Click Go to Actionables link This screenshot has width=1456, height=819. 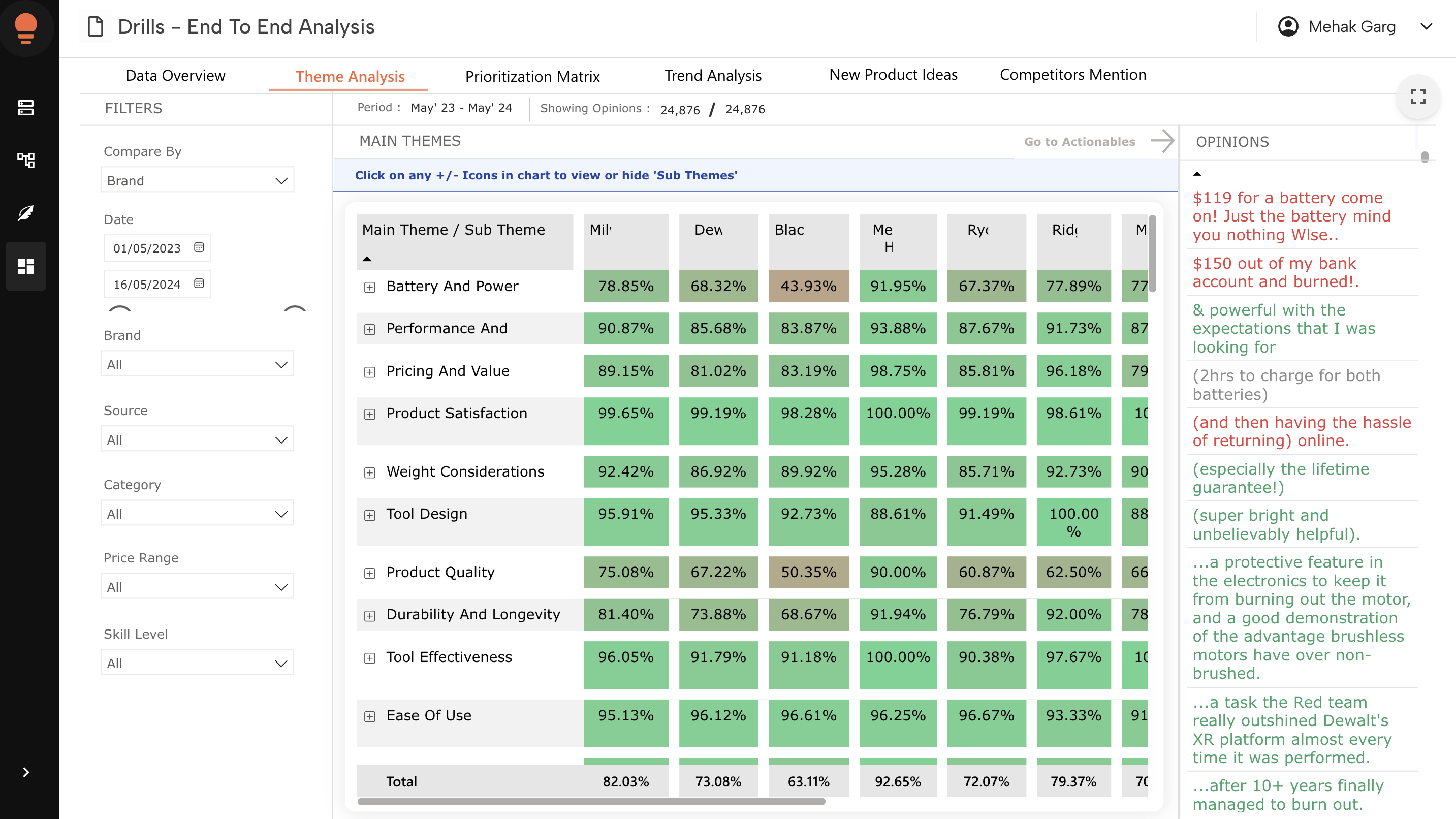[1079, 141]
